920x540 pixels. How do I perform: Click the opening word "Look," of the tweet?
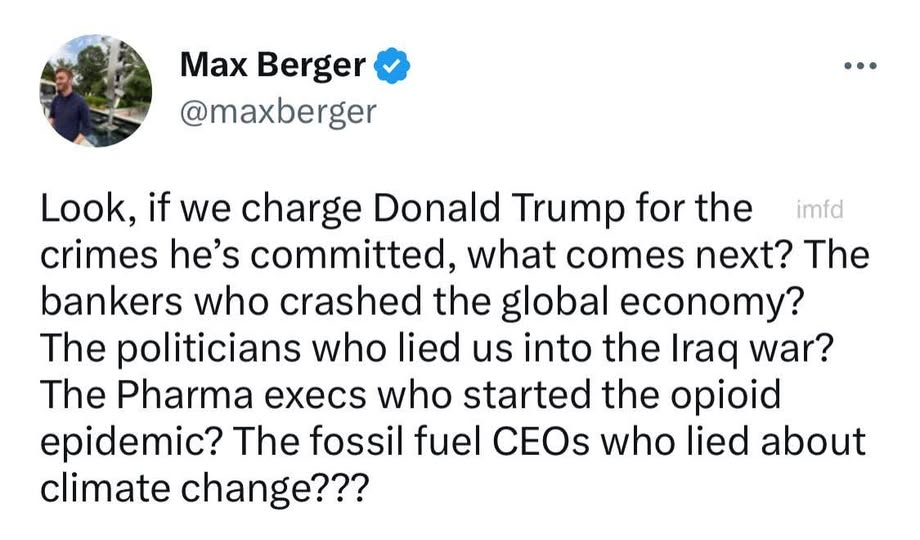tap(85, 210)
